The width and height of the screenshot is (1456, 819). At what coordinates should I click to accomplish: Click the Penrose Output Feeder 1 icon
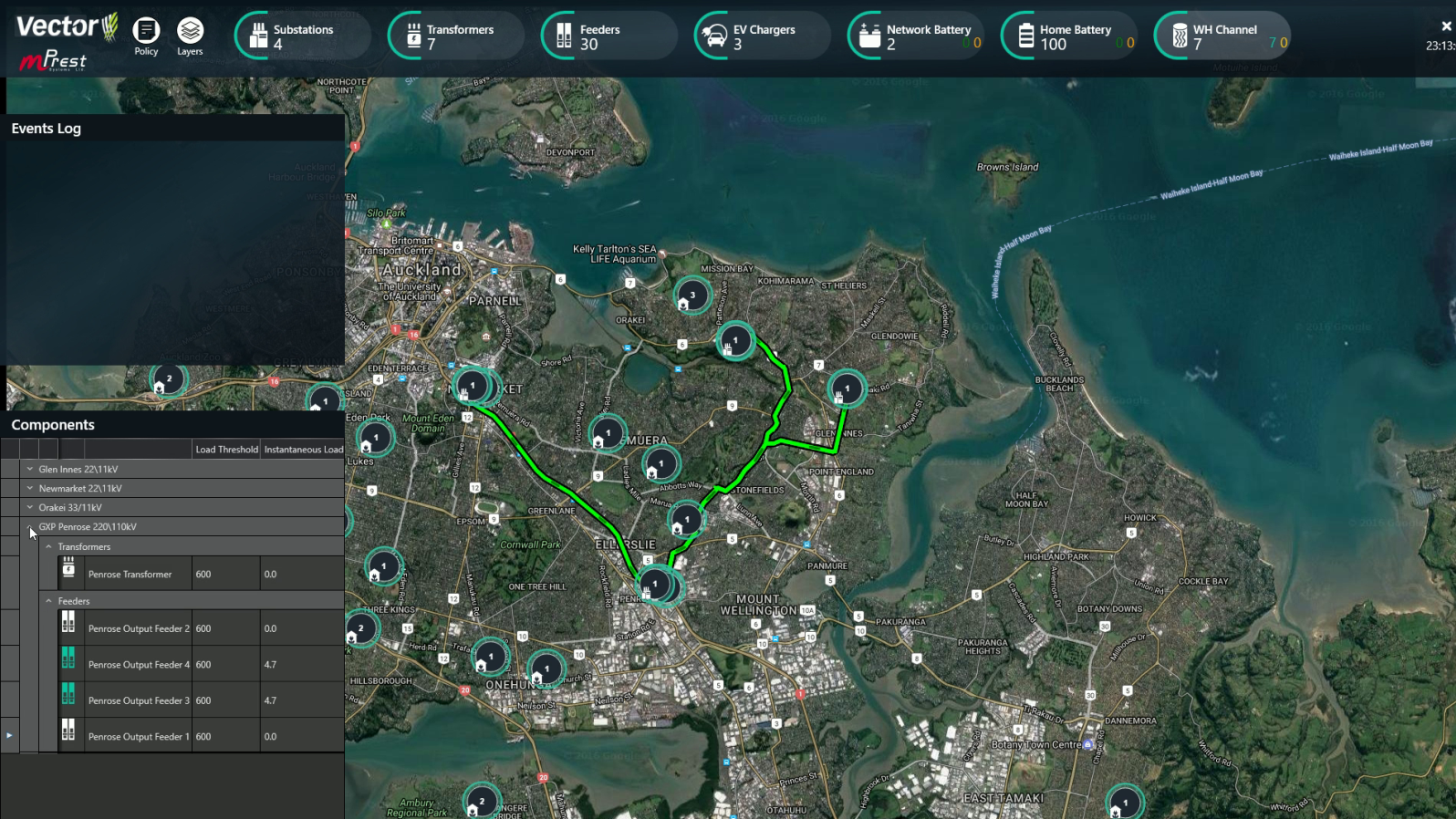(x=68, y=730)
